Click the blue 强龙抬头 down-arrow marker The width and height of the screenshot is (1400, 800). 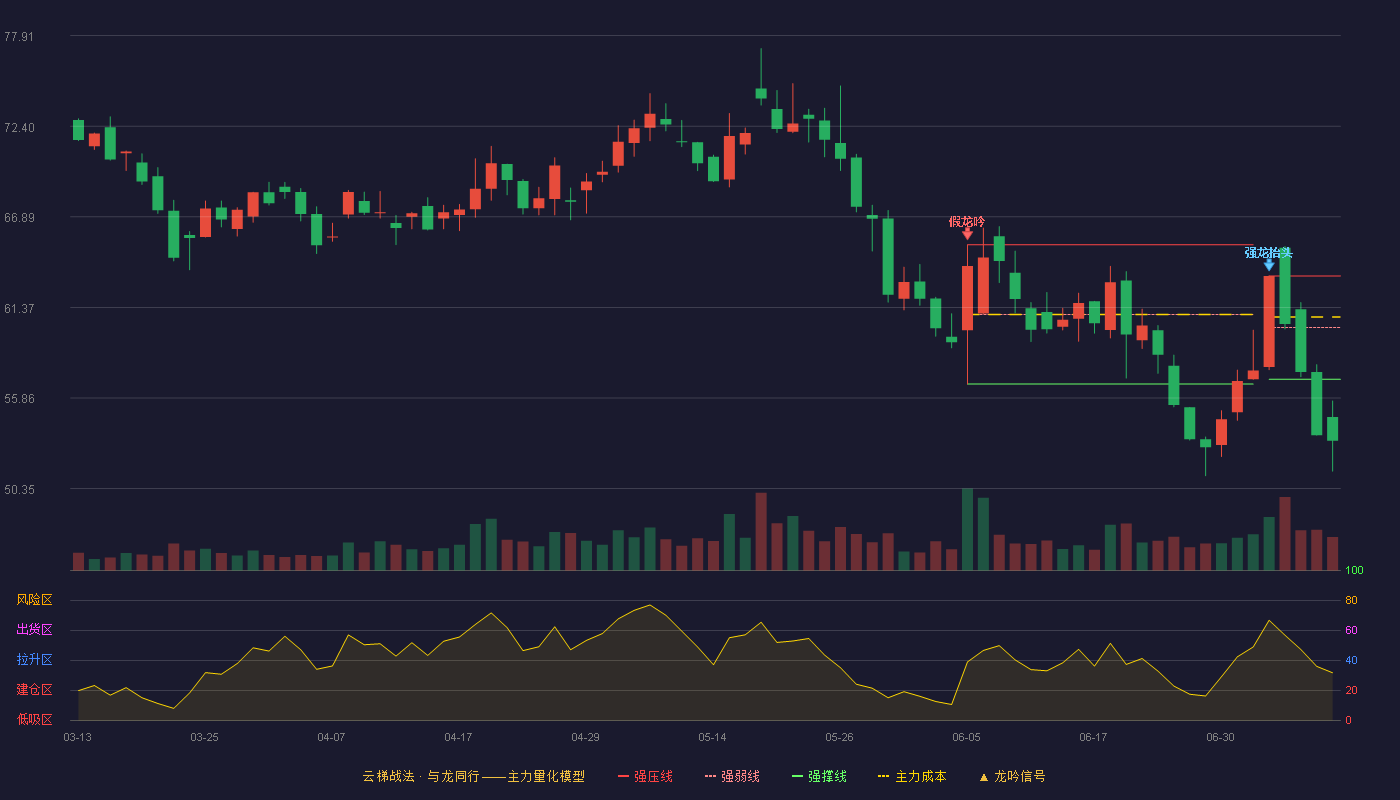point(1269,265)
